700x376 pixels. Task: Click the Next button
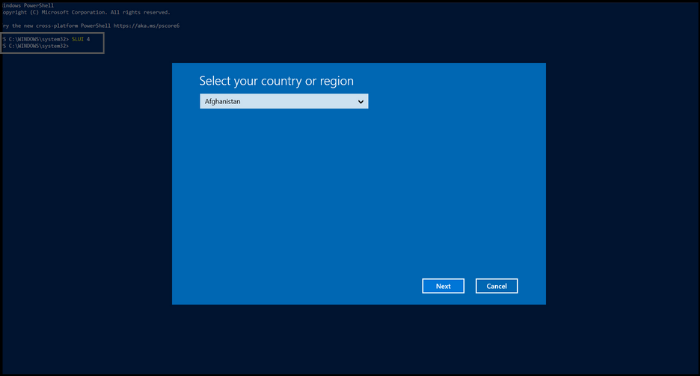click(443, 286)
